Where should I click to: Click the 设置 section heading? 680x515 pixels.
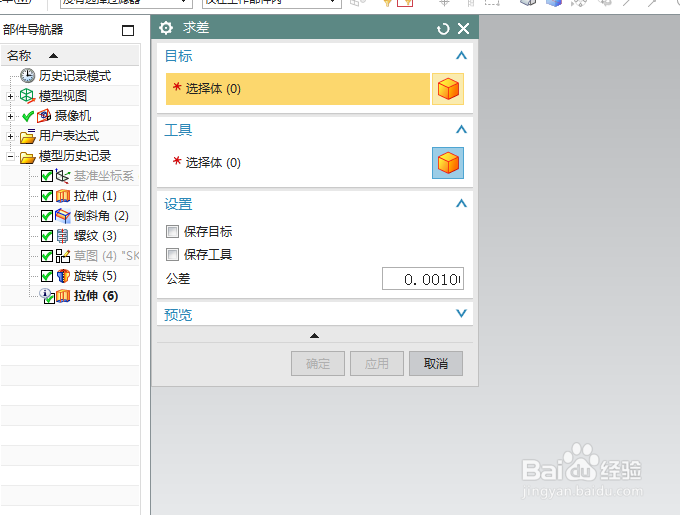coord(178,204)
